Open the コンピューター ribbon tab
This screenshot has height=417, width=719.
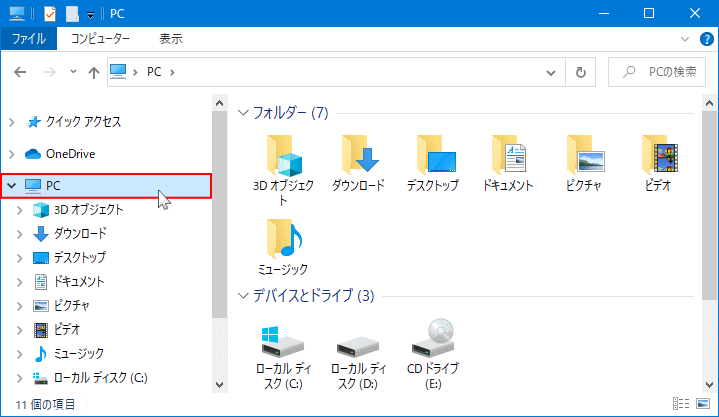[x=100, y=39]
